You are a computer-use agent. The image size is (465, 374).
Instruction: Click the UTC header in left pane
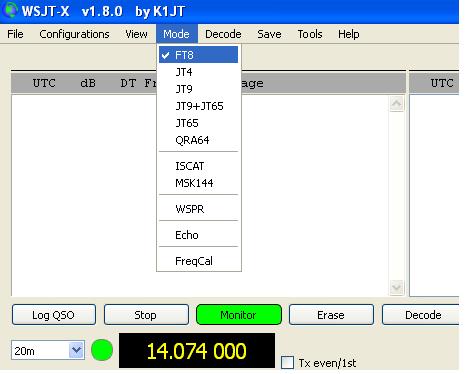[44, 83]
